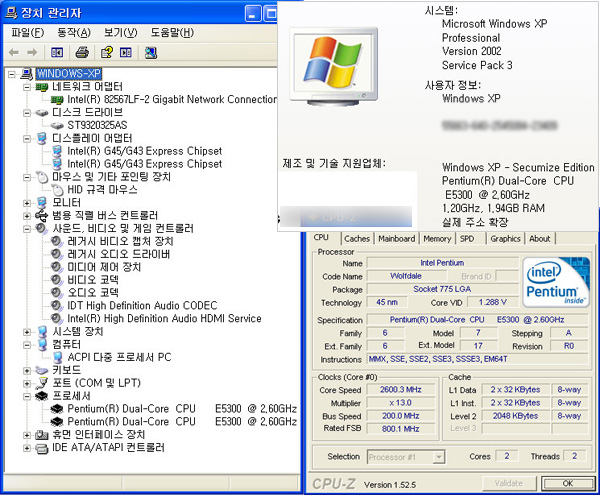Click the chip icon beside second Pentium Dual-Core entry
Viewport: 600px width, 498px height.
[x=57, y=422]
